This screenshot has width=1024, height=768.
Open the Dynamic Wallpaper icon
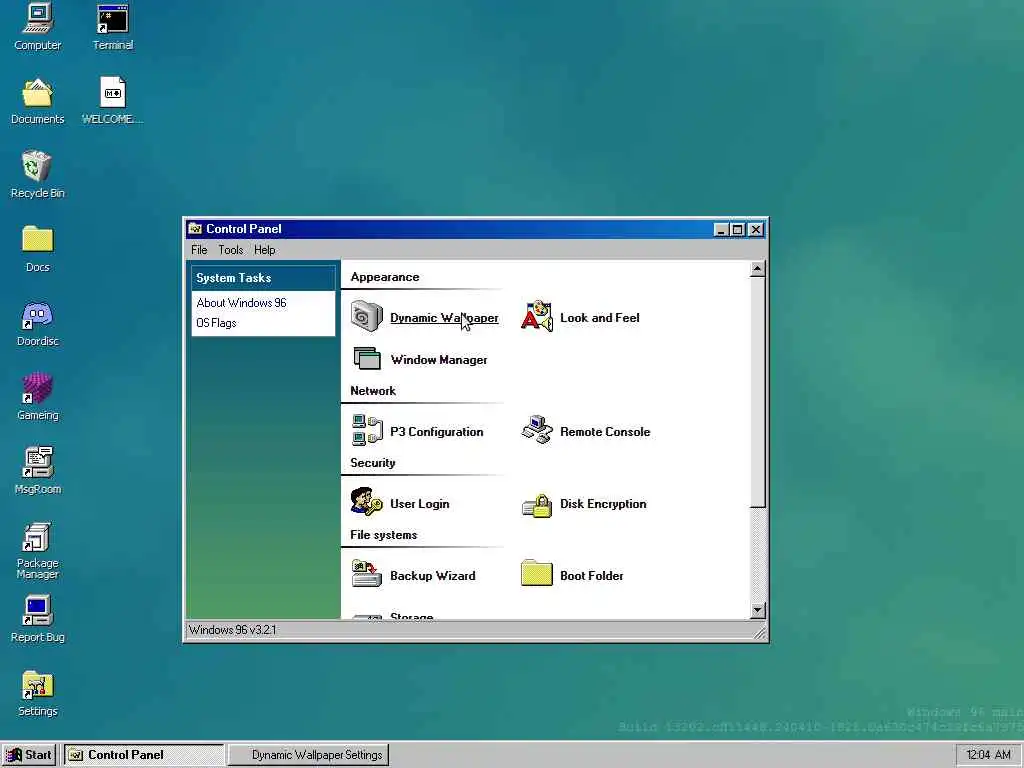click(x=366, y=317)
